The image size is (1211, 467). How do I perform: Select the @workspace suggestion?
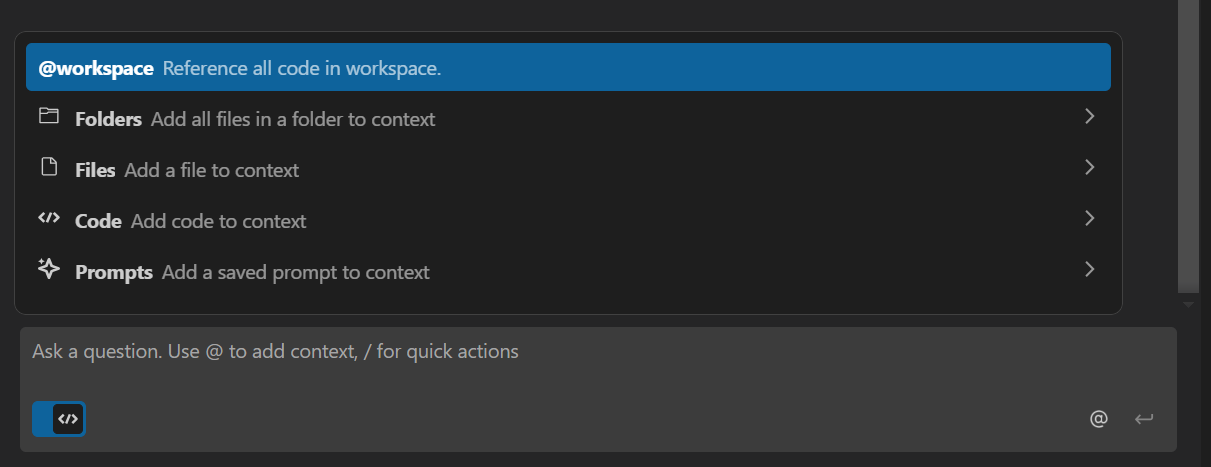(x=96, y=69)
